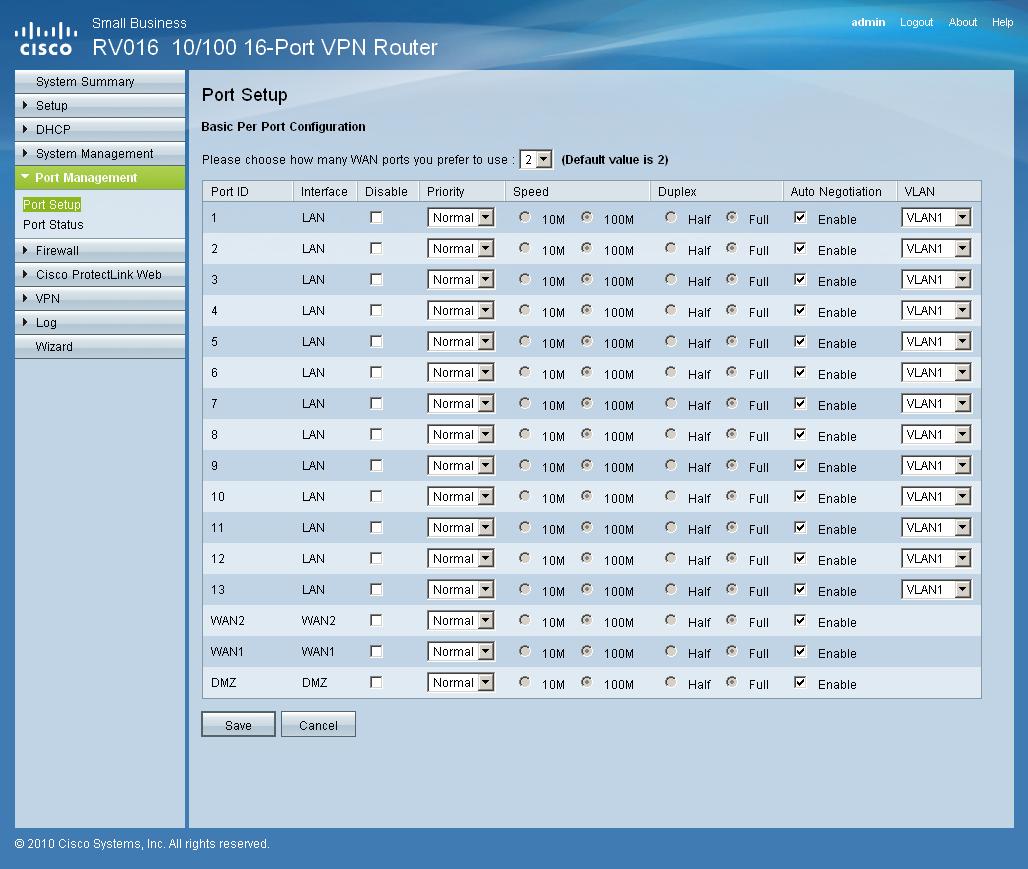Viewport: 1028px width, 869px height.
Task: Click the RV016 router title text
Action: 265,47
